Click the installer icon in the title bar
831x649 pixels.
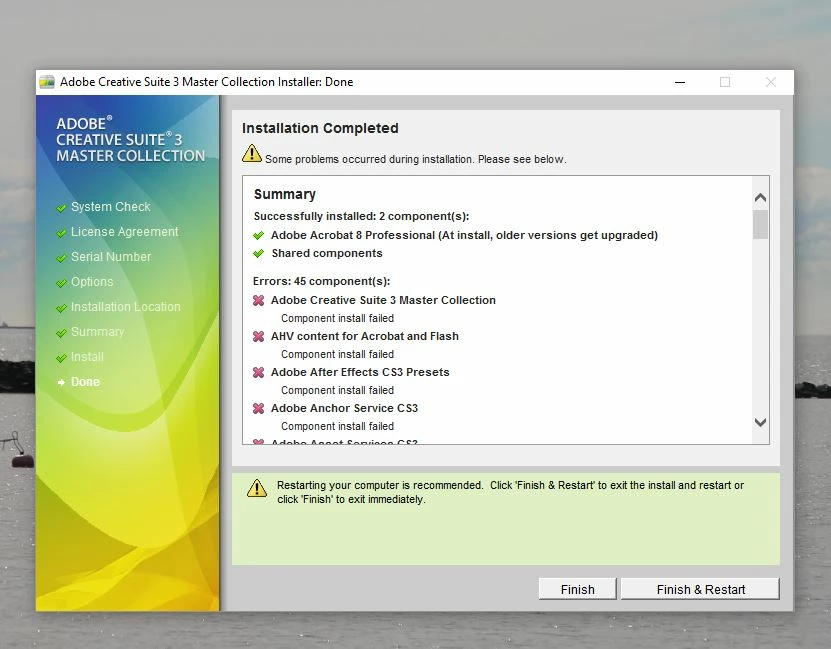[x=47, y=82]
